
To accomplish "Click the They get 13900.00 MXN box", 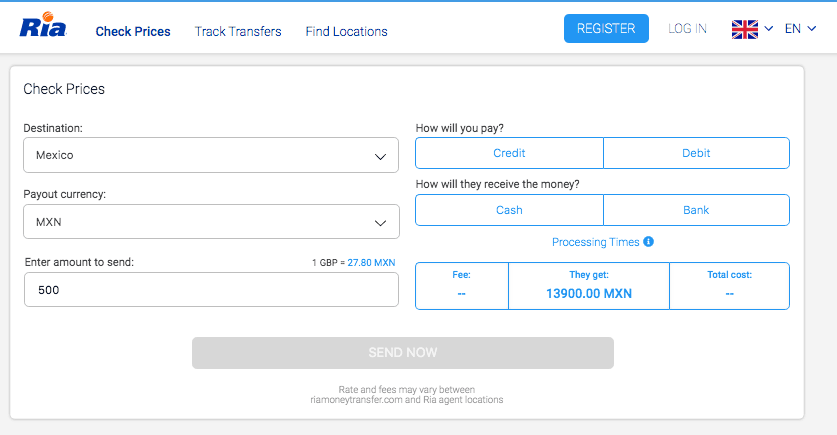I will click(x=588, y=286).
